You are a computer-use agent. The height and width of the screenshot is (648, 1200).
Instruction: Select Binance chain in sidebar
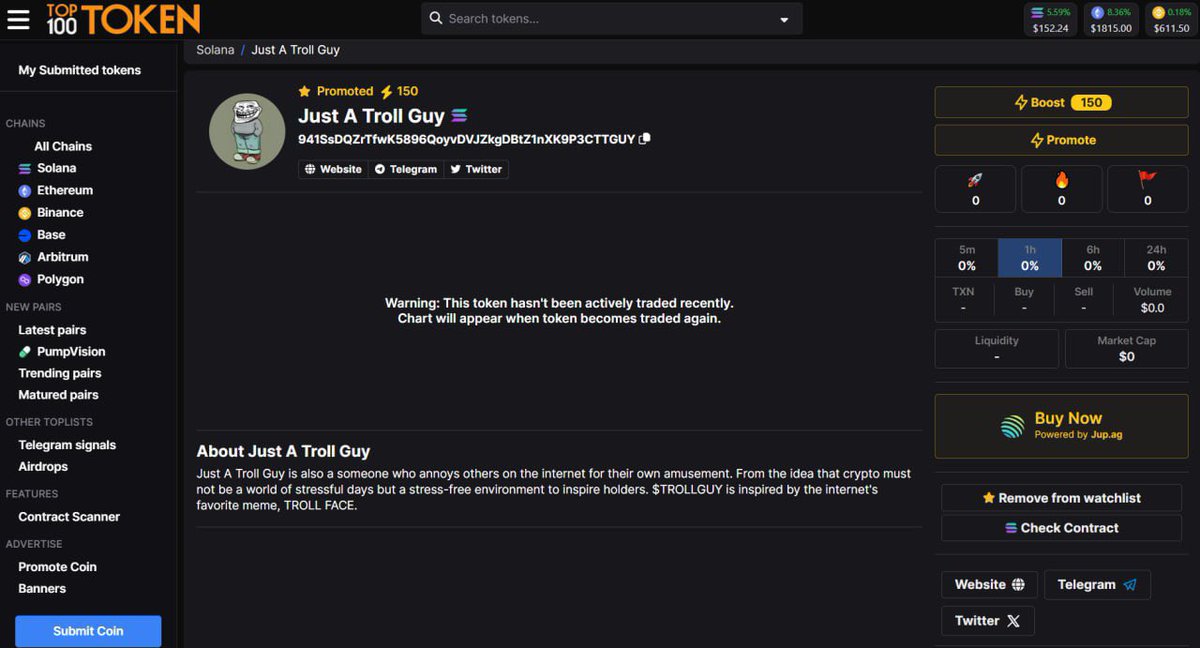(51, 212)
